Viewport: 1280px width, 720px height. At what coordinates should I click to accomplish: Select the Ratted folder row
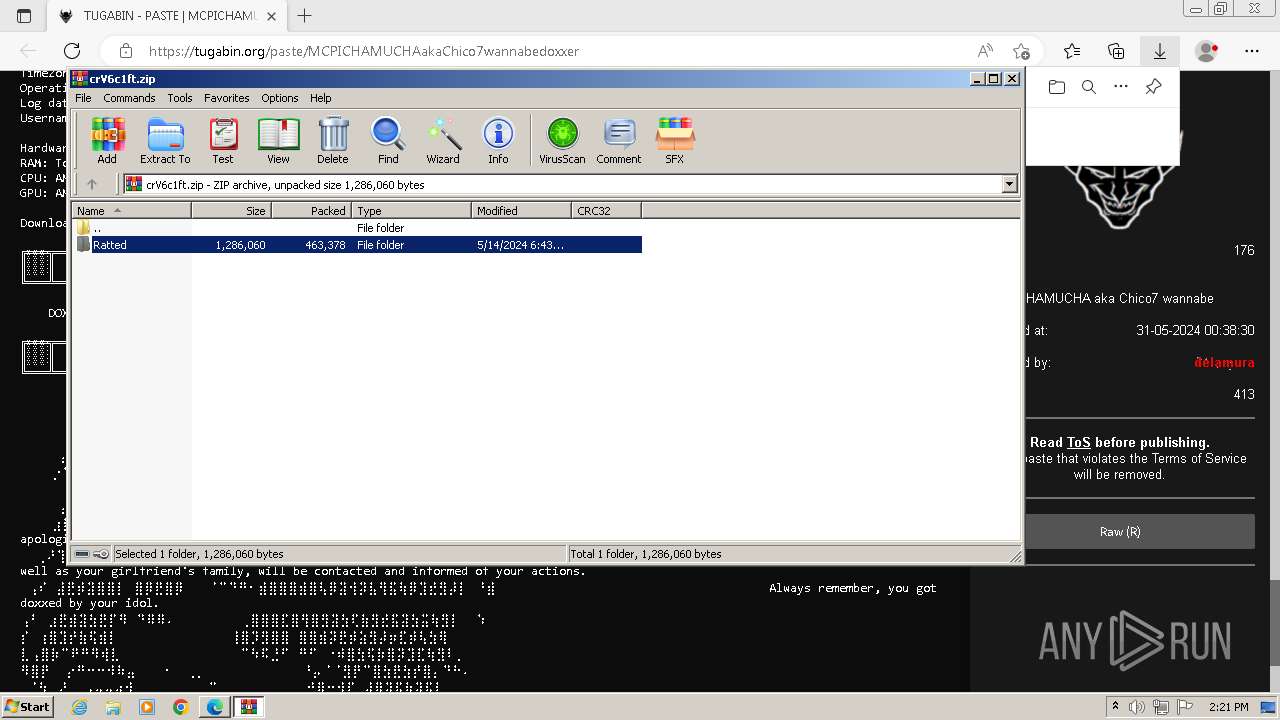point(357,245)
